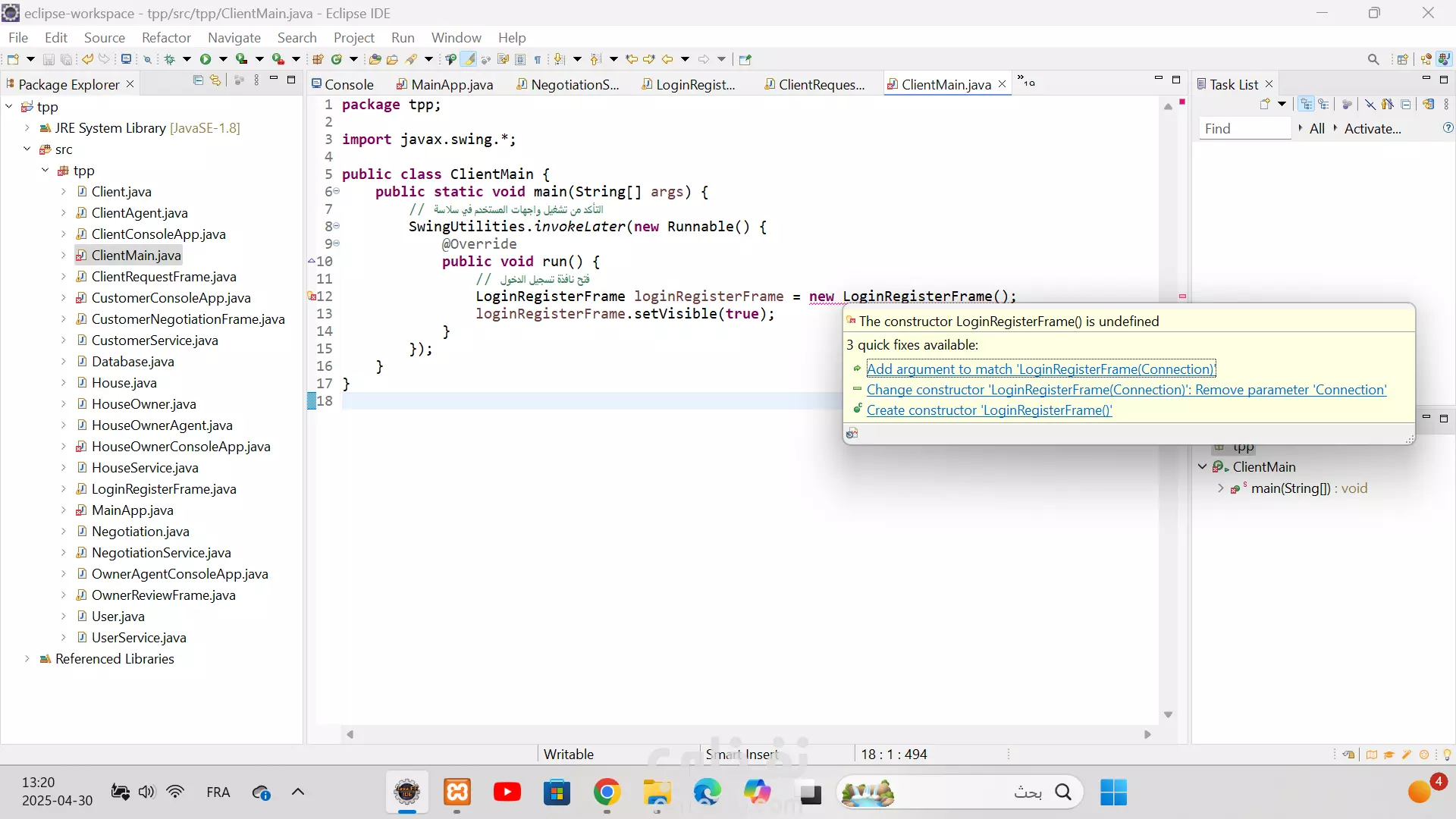This screenshot has width=1456, height=819.
Task: Run the program with green play icon
Action: (206, 59)
